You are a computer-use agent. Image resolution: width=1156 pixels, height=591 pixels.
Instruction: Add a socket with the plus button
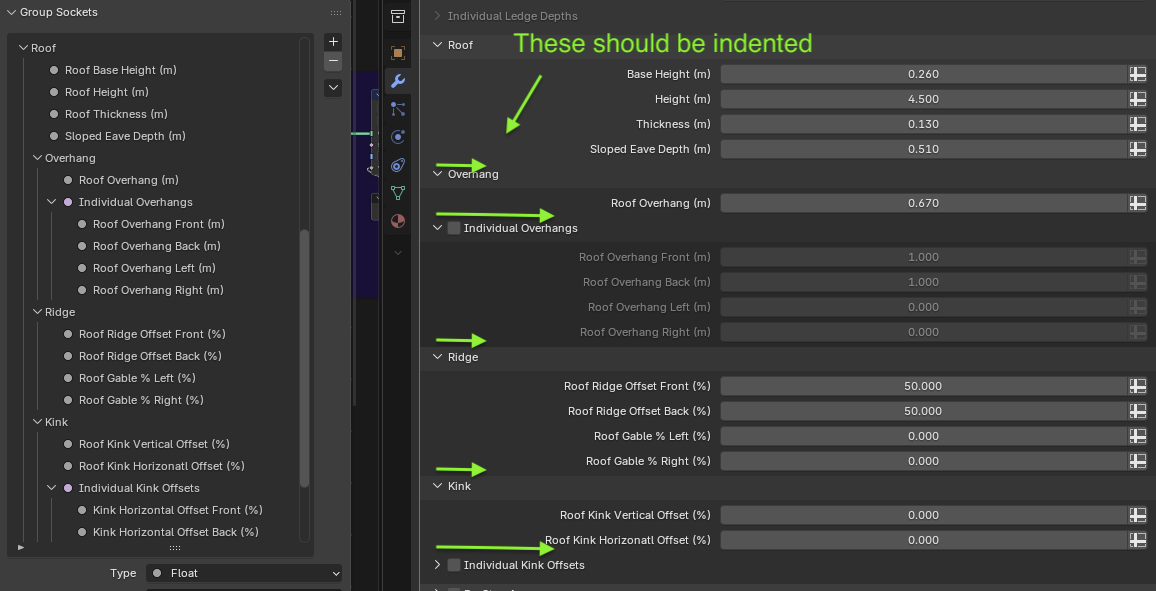pyautogui.click(x=333, y=42)
